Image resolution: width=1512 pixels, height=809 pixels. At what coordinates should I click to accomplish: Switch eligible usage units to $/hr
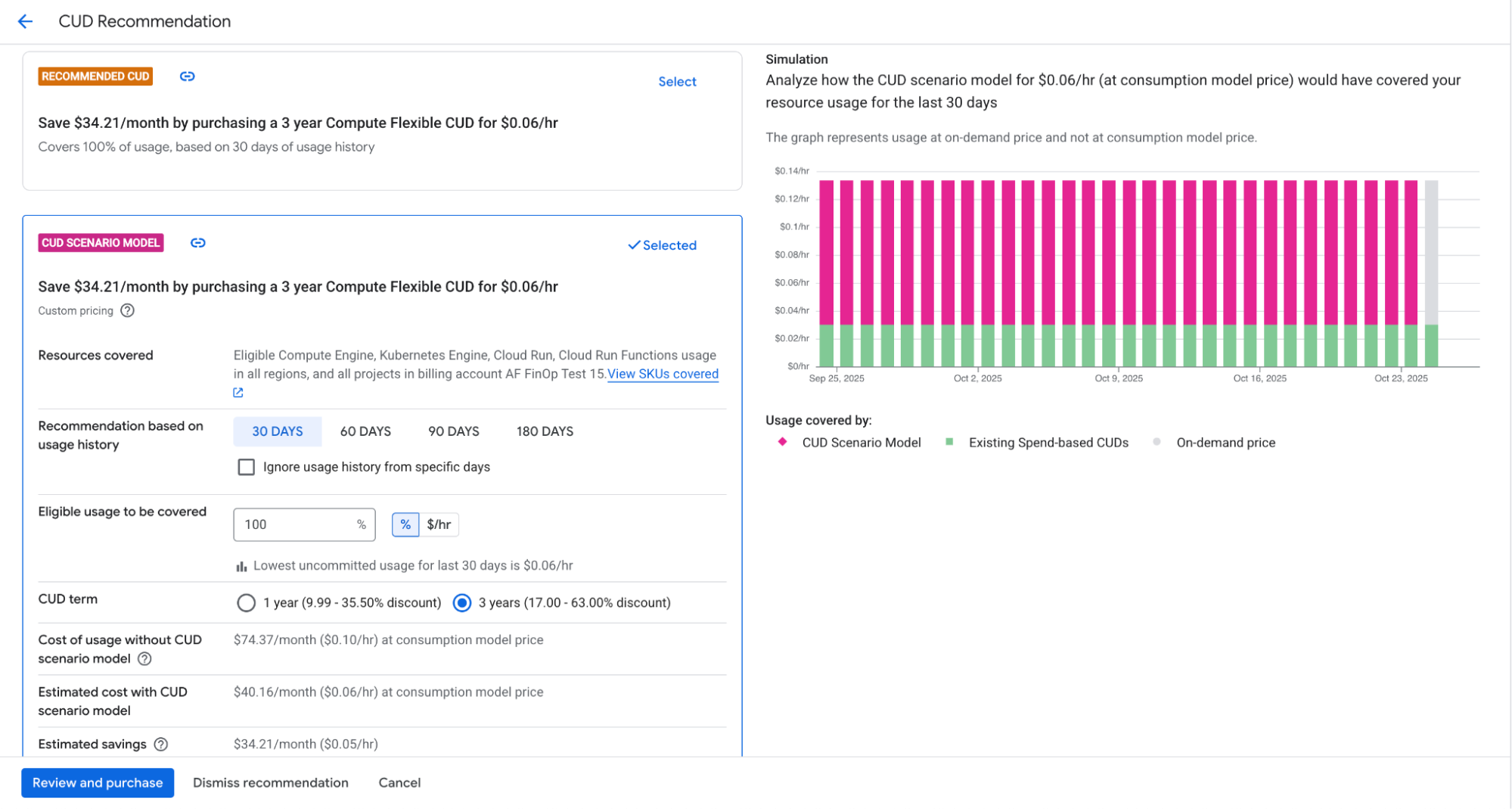click(x=438, y=524)
